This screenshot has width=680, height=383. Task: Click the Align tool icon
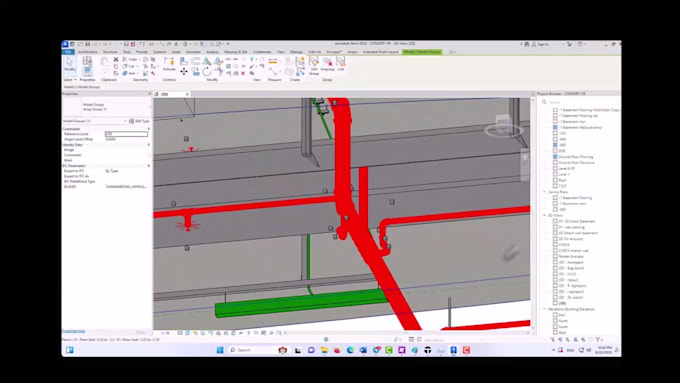(x=184, y=61)
